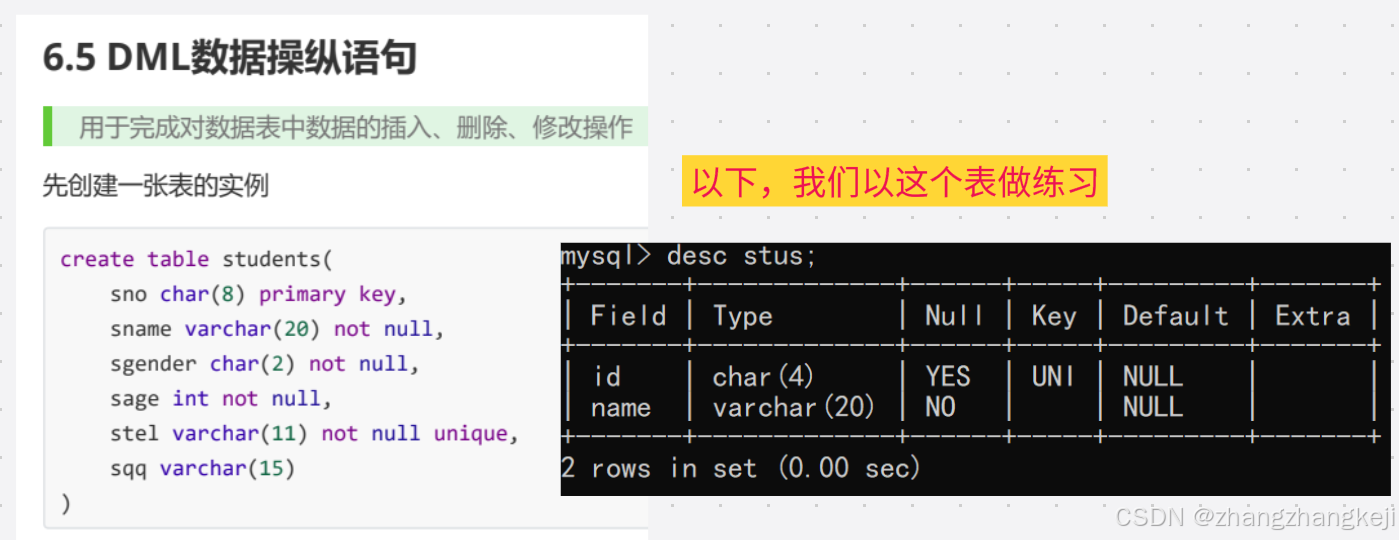Click the "NO" null cell
This screenshot has width=1399, height=540.
click(x=940, y=408)
